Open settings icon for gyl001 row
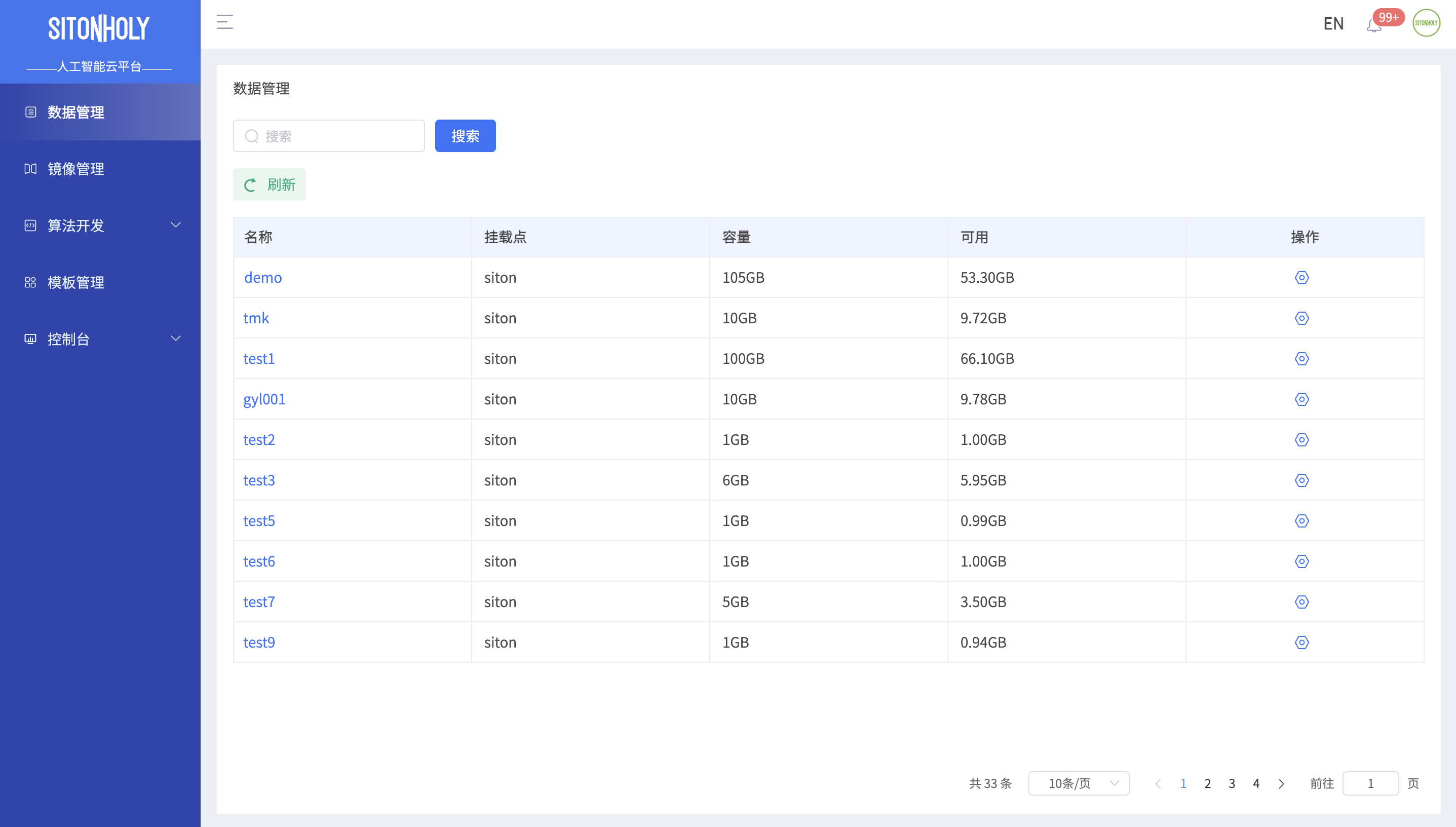Viewport: 1456px width, 827px height. (1301, 399)
